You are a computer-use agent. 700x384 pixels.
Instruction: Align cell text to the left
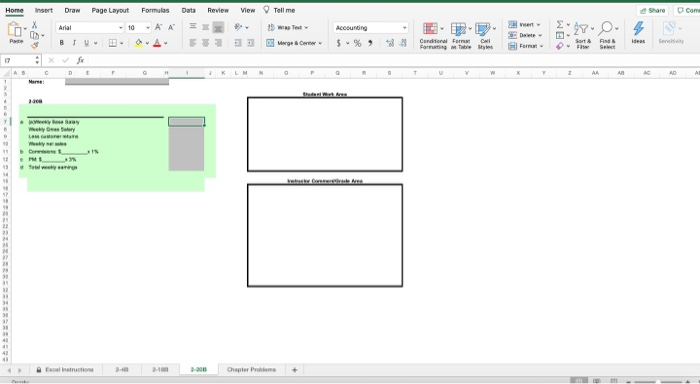click(x=193, y=43)
